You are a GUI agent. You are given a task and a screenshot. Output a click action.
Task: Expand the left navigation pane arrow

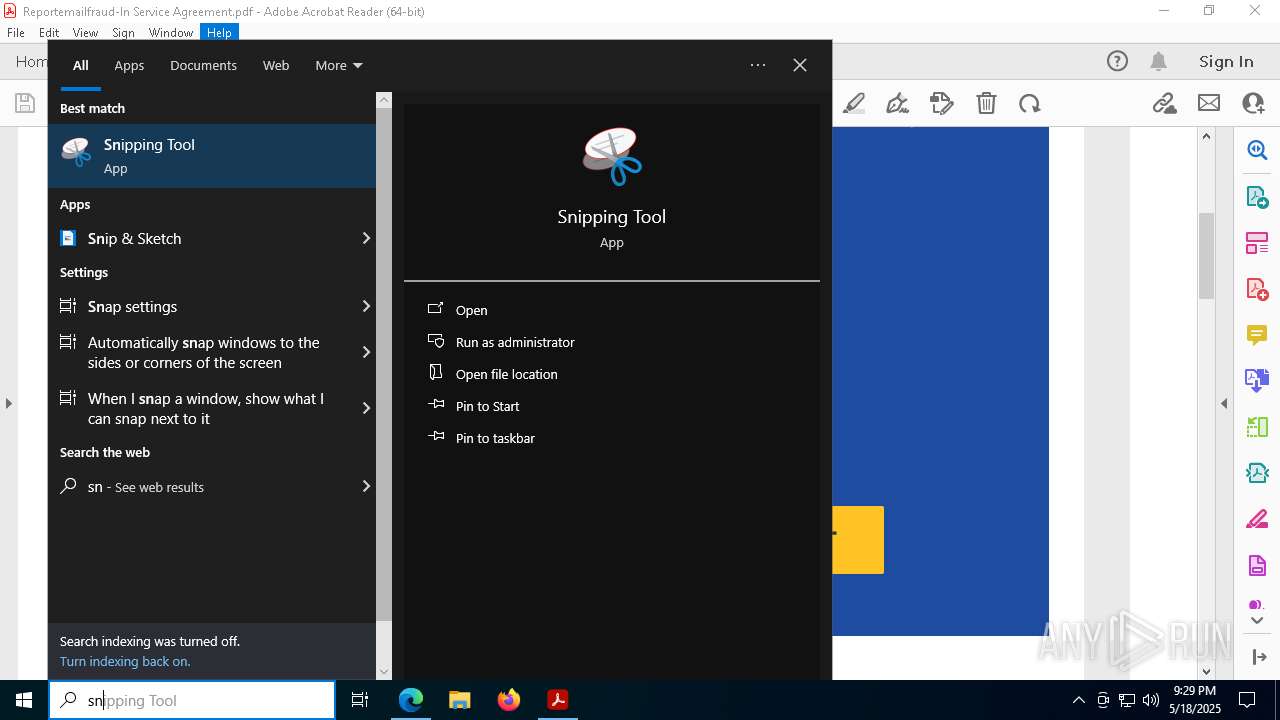[x=9, y=403]
